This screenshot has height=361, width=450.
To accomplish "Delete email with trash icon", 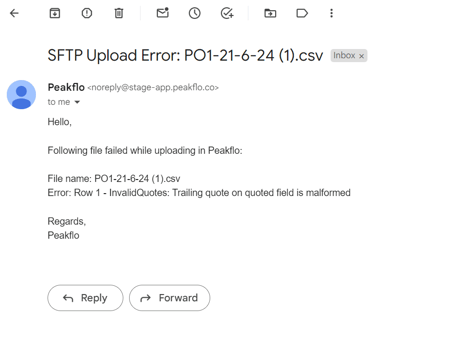I will 119,13.
